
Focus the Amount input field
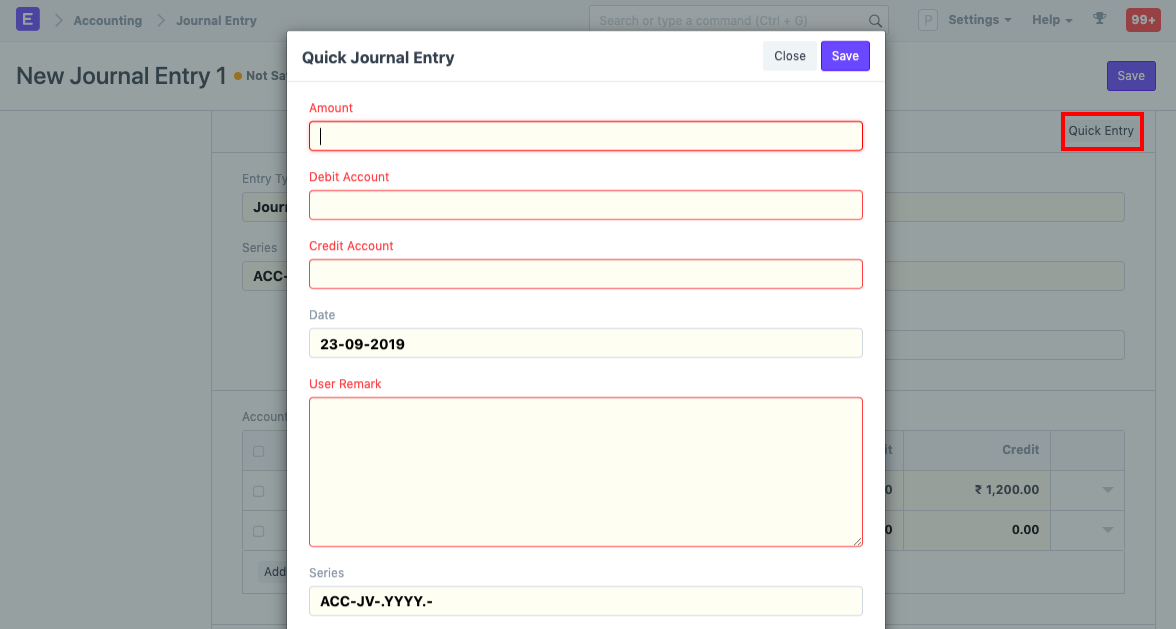[x=585, y=136]
